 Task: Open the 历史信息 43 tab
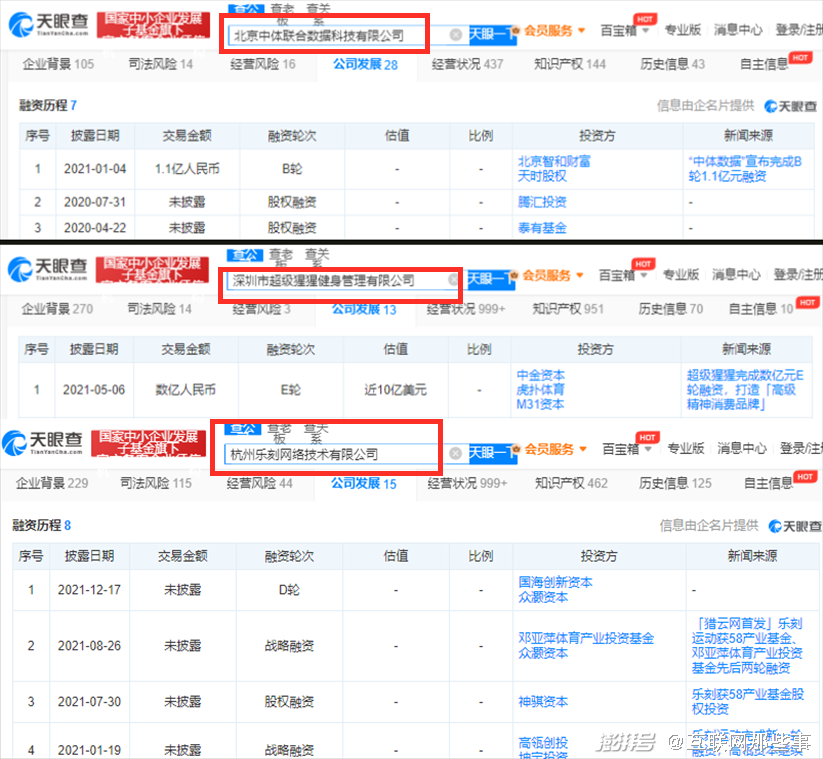(672, 65)
